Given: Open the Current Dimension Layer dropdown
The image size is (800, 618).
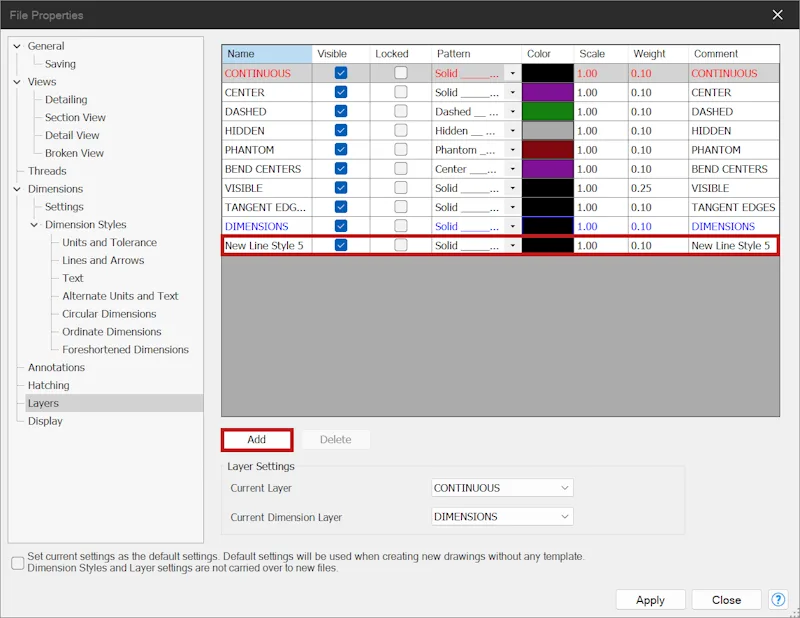Looking at the screenshot, I should tap(502, 516).
